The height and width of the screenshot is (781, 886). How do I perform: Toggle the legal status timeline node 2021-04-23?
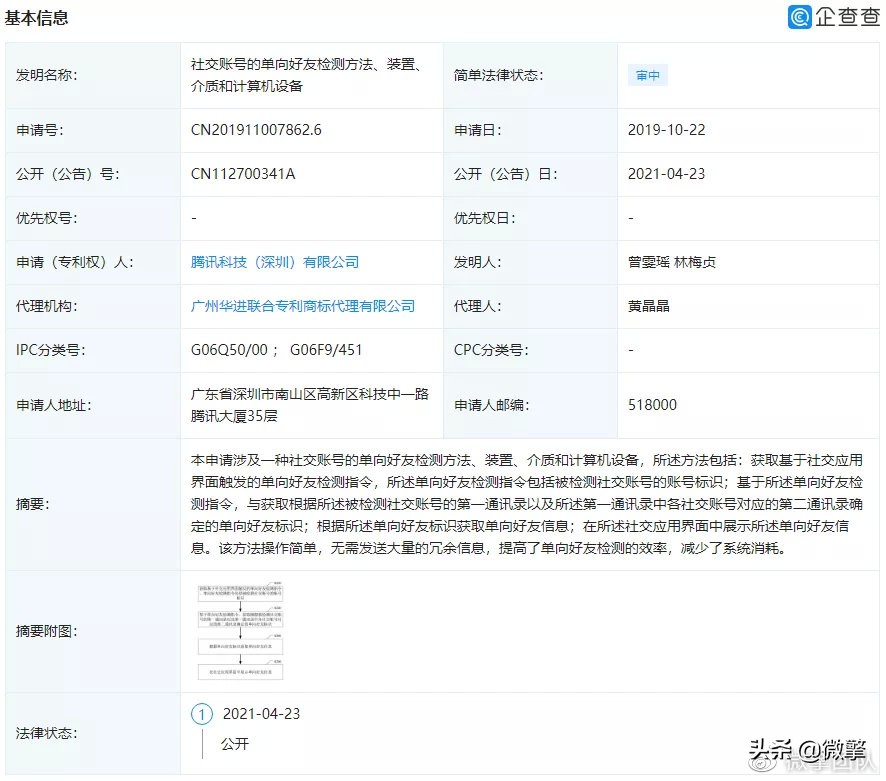tap(262, 713)
